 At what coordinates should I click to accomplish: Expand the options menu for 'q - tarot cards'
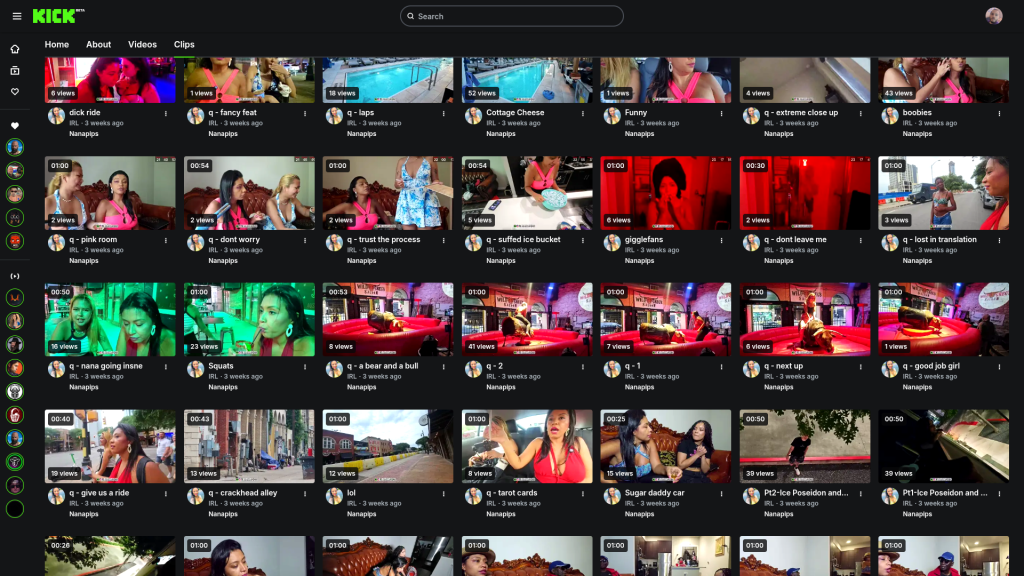(x=583, y=494)
